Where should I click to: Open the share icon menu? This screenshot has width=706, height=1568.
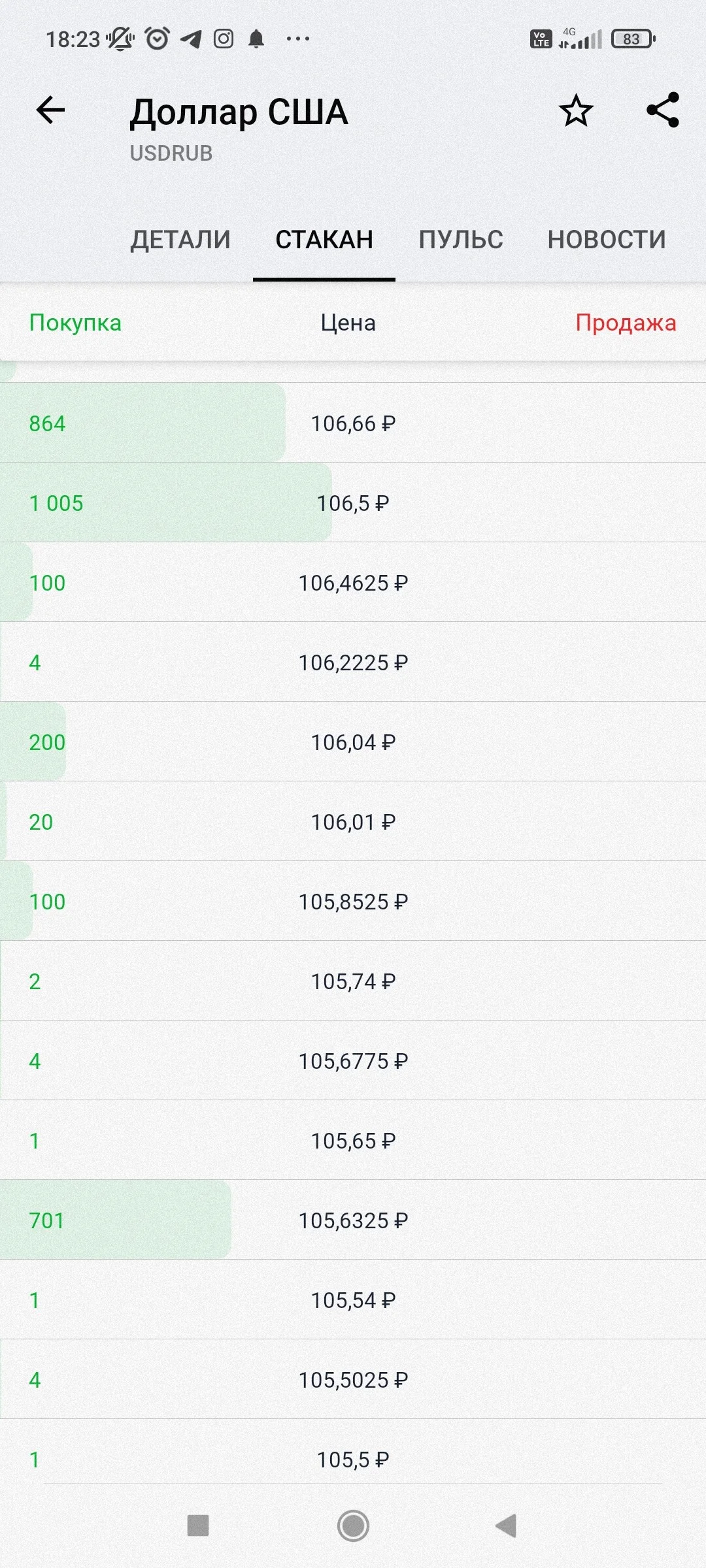[x=663, y=110]
